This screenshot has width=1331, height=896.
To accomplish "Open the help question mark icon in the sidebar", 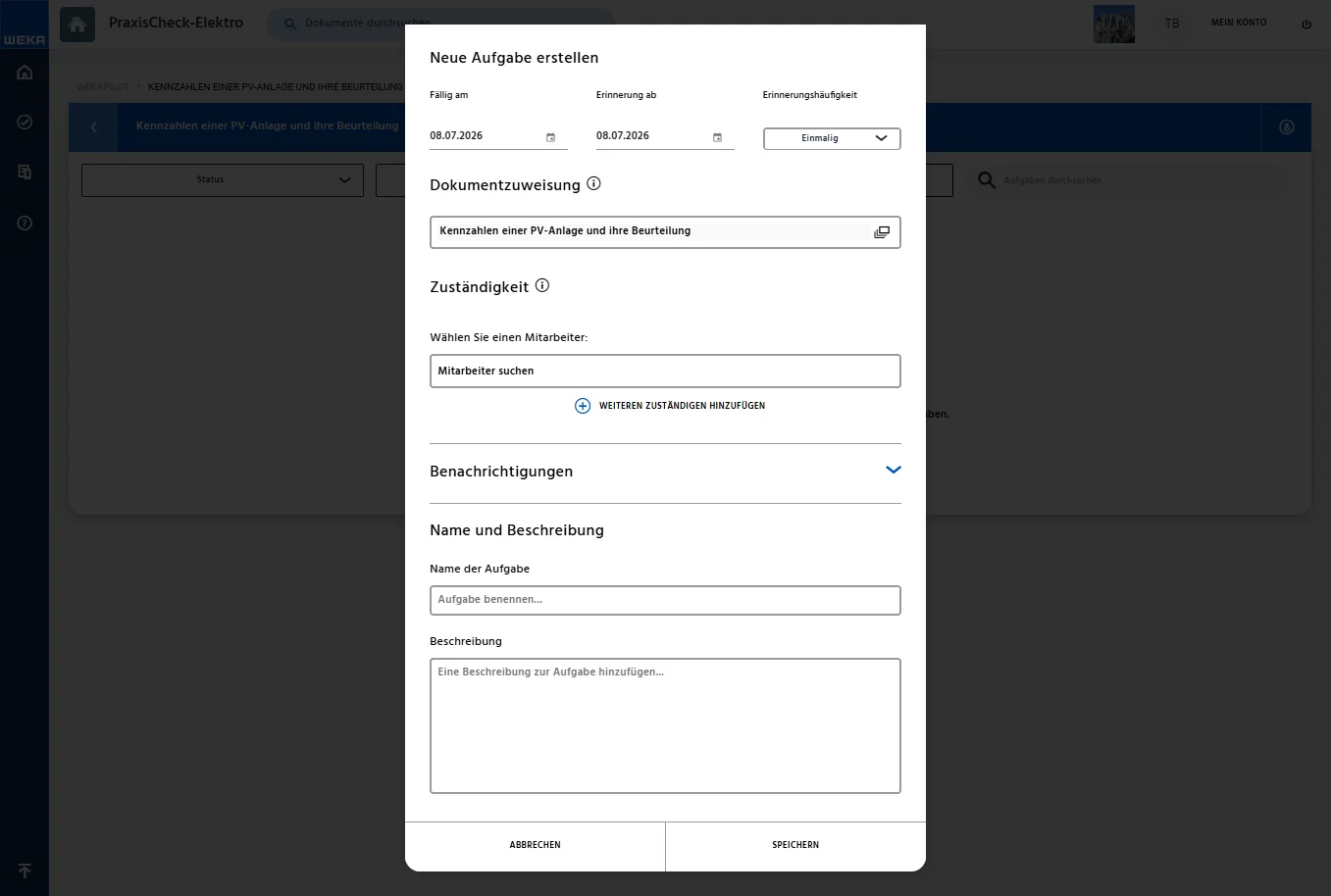I will pos(25,224).
